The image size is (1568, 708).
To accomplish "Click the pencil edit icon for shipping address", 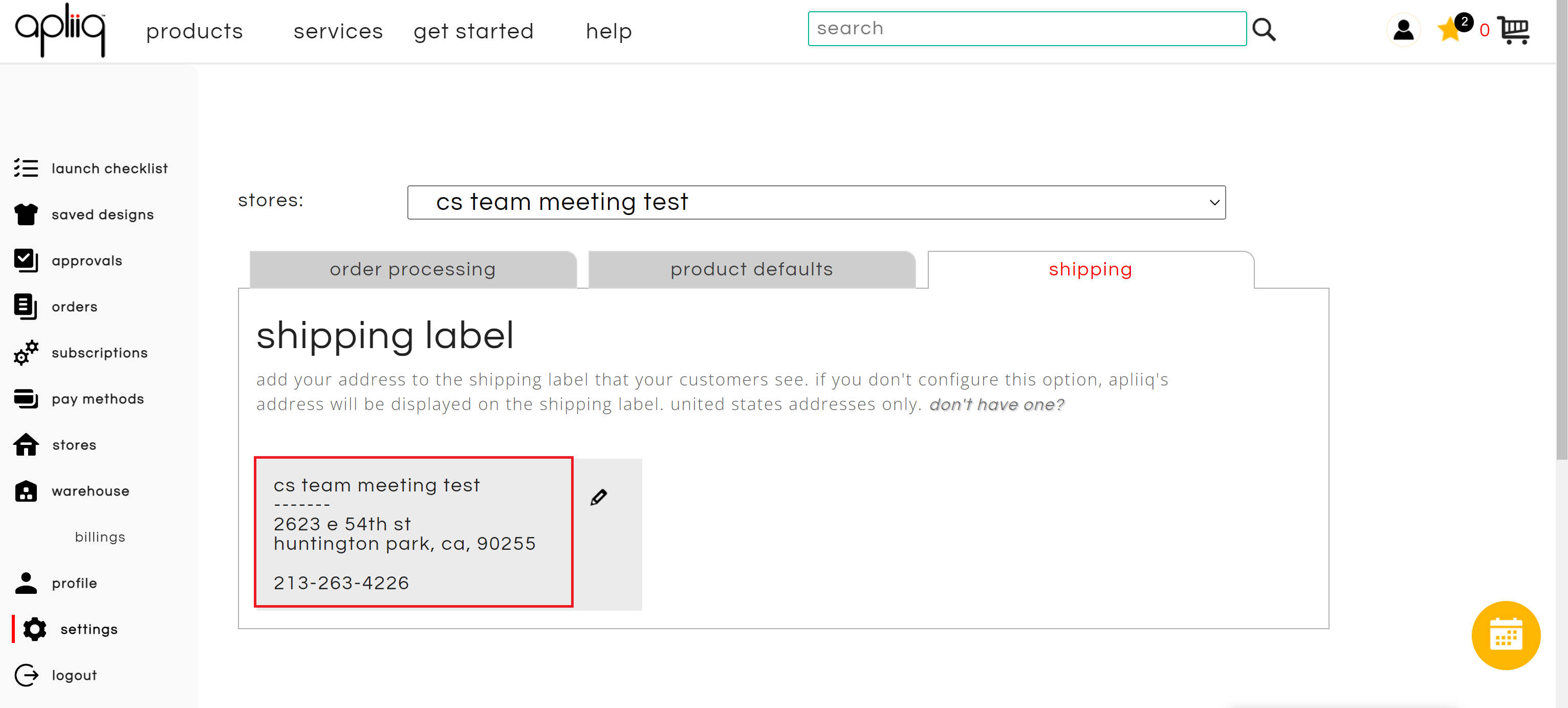I will pyautogui.click(x=598, y=498).
